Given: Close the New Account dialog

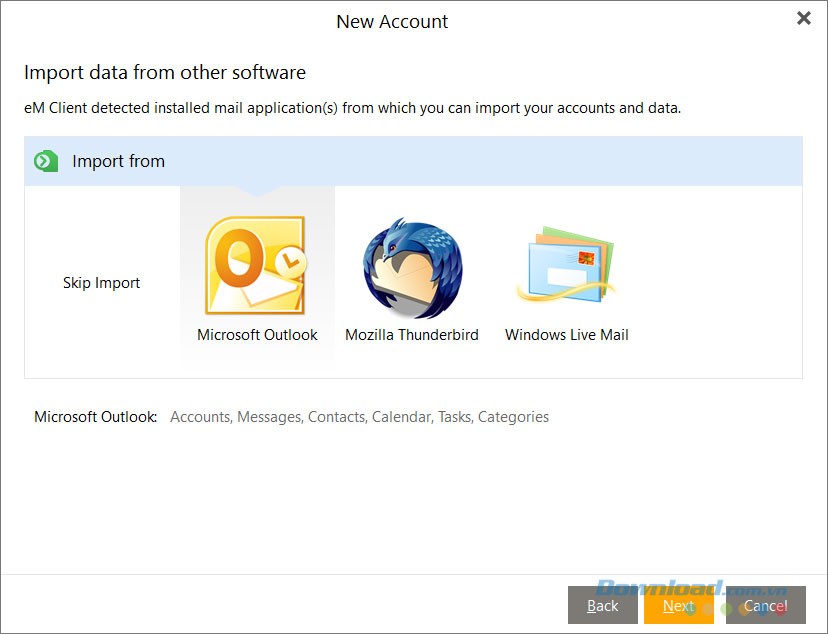Looking at the screenshot, I should pyautogui.click(x=803, y=18).
